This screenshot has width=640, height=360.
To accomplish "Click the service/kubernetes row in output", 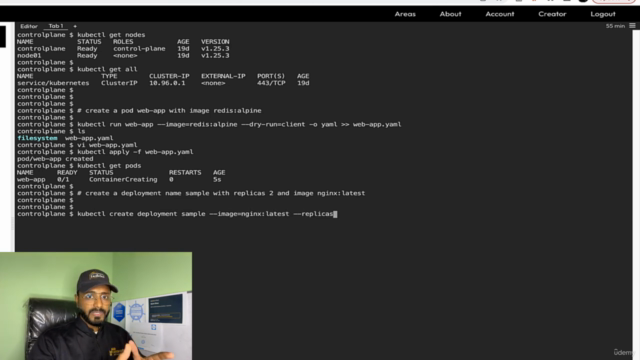I will 163,83.
